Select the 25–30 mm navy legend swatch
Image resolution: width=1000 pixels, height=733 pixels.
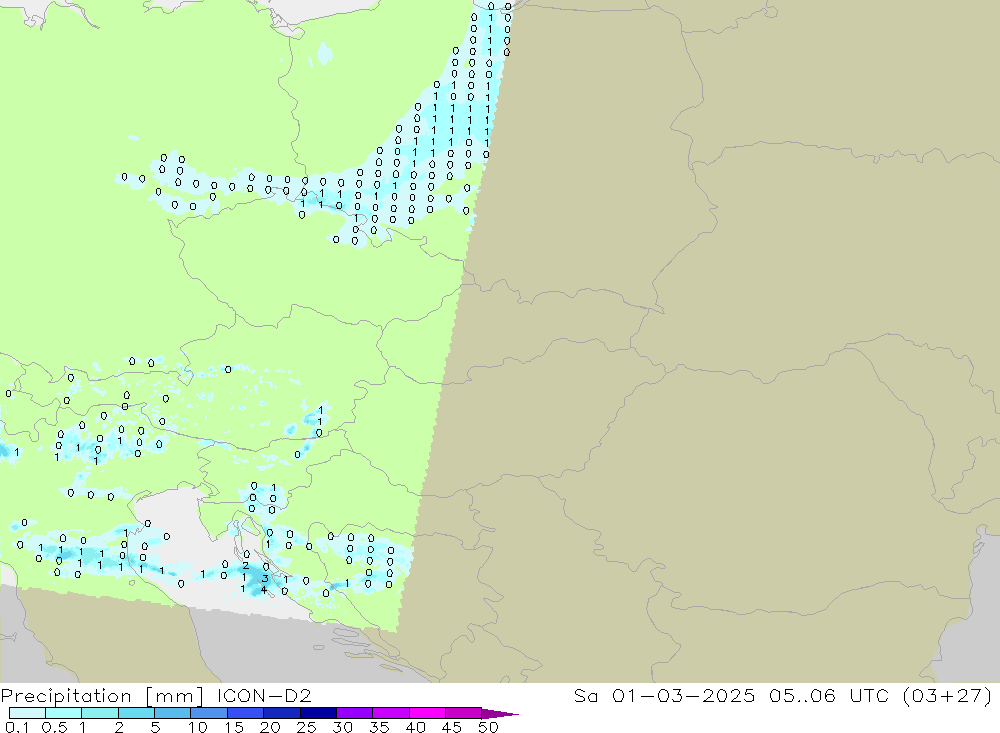[x=318, y=713]
